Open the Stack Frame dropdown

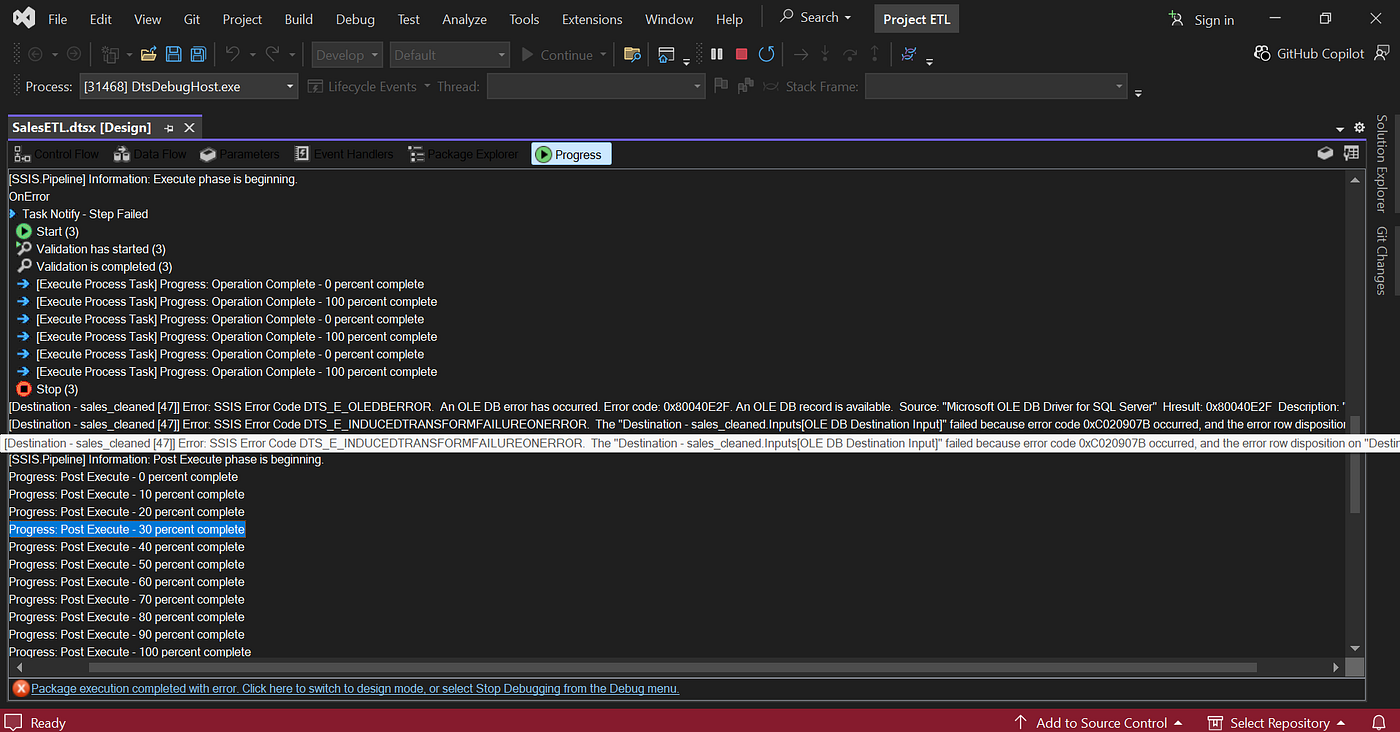pos(997,87)
